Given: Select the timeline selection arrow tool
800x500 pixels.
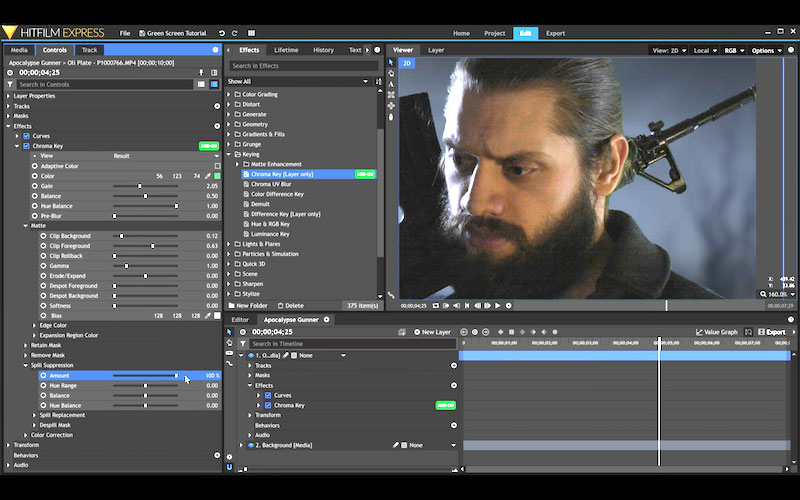Looking at the screenshot, I should (229, 332).
